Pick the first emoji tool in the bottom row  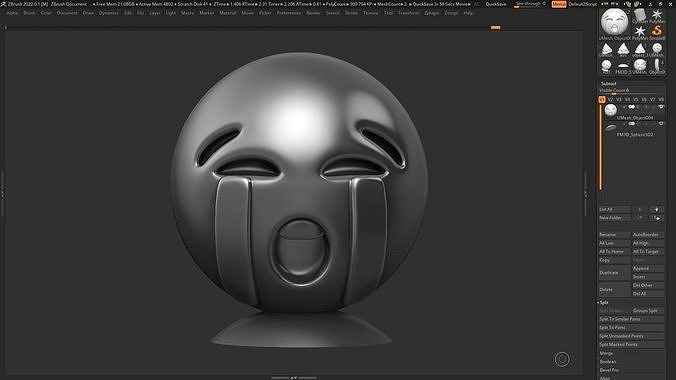point(607,66)
